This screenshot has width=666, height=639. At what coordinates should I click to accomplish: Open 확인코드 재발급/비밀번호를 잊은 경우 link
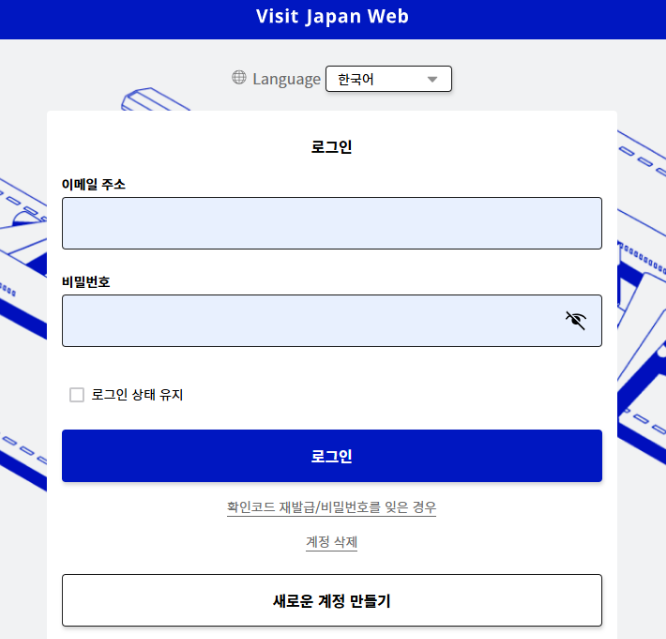tap(332, 507)
